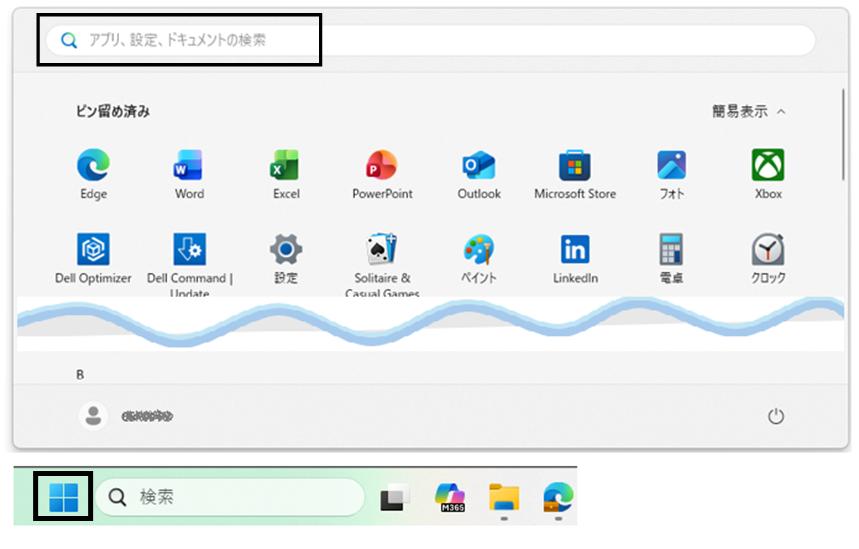Open the Xbox app

click(768, 174)
